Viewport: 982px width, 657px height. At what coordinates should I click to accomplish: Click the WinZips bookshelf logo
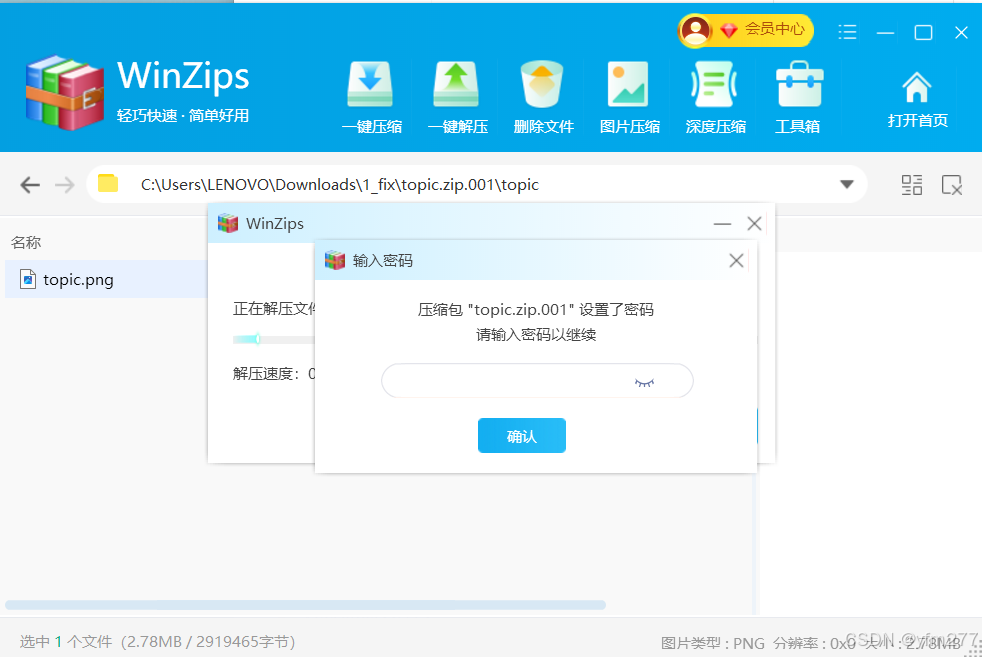(65, 93)
